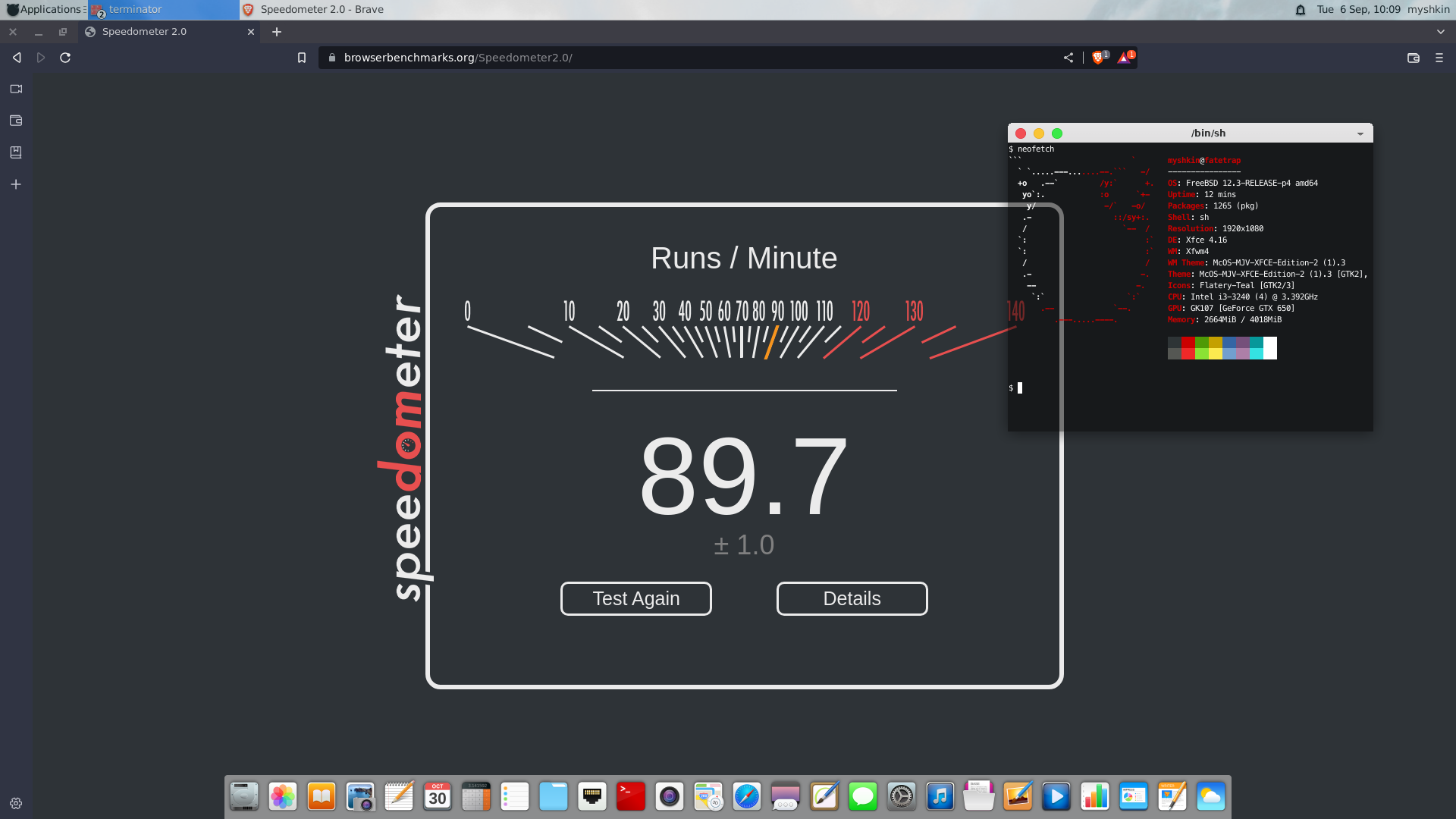
Task: Reload the Speedometer page
Action: click(x=65, y=58)
